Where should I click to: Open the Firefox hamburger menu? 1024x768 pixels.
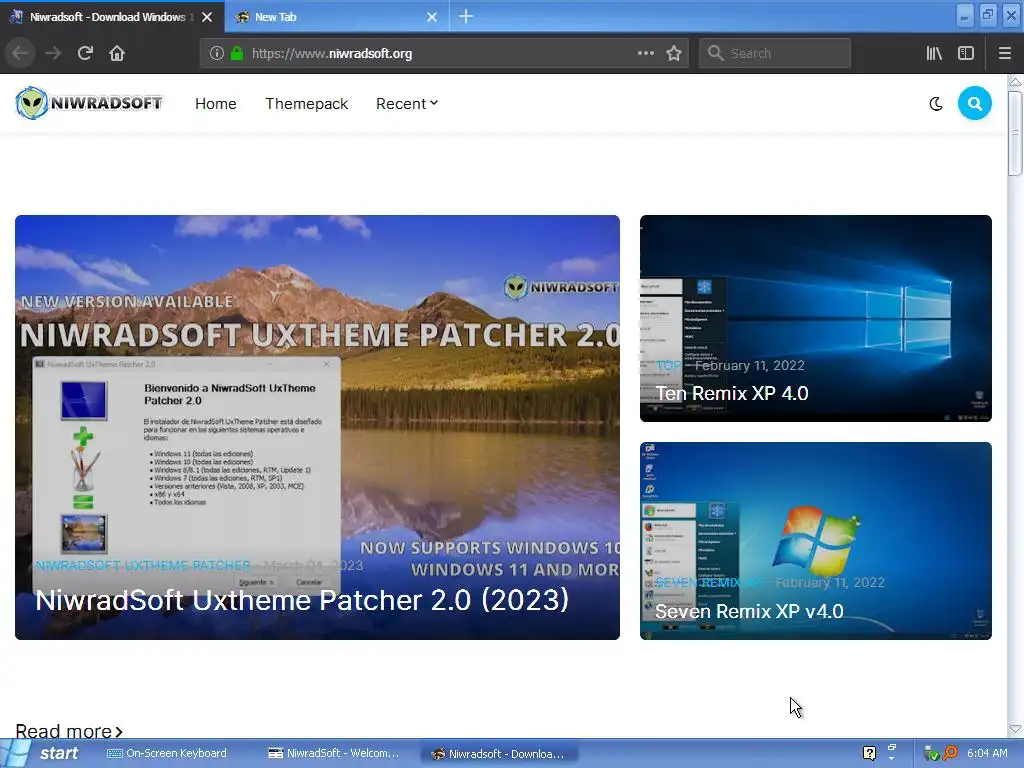1004,53
